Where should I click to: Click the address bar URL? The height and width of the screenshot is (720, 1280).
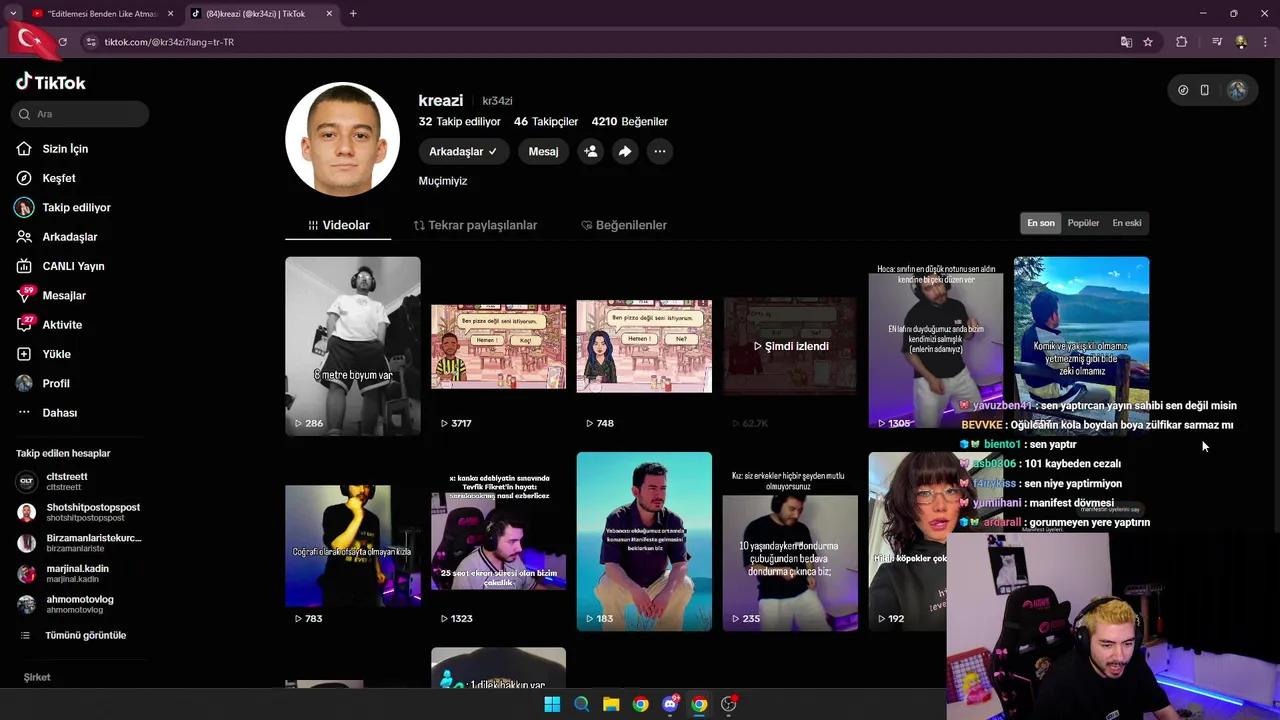click(169, 42)
